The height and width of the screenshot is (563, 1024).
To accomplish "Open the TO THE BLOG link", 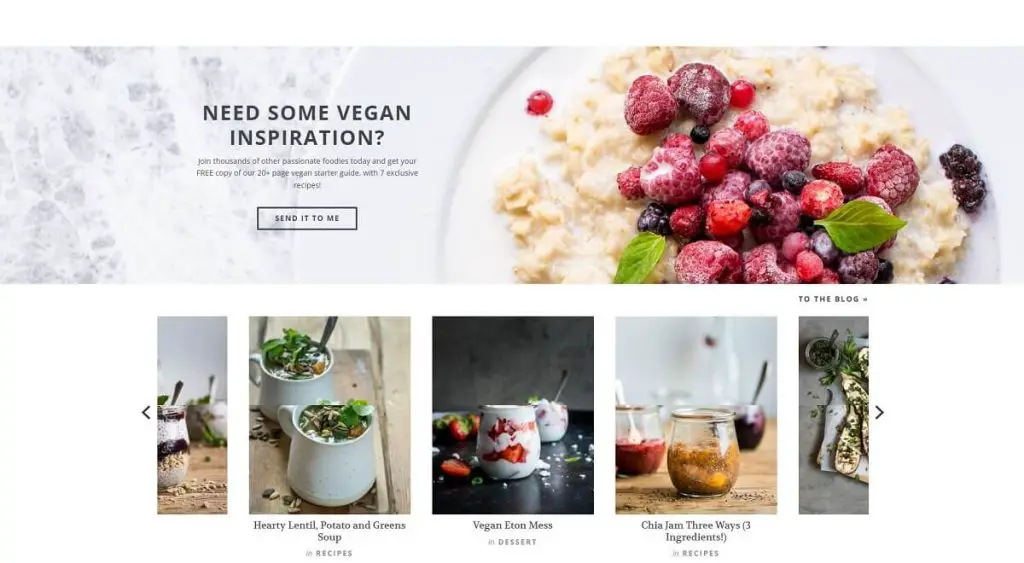I will (x=833, y=299).
